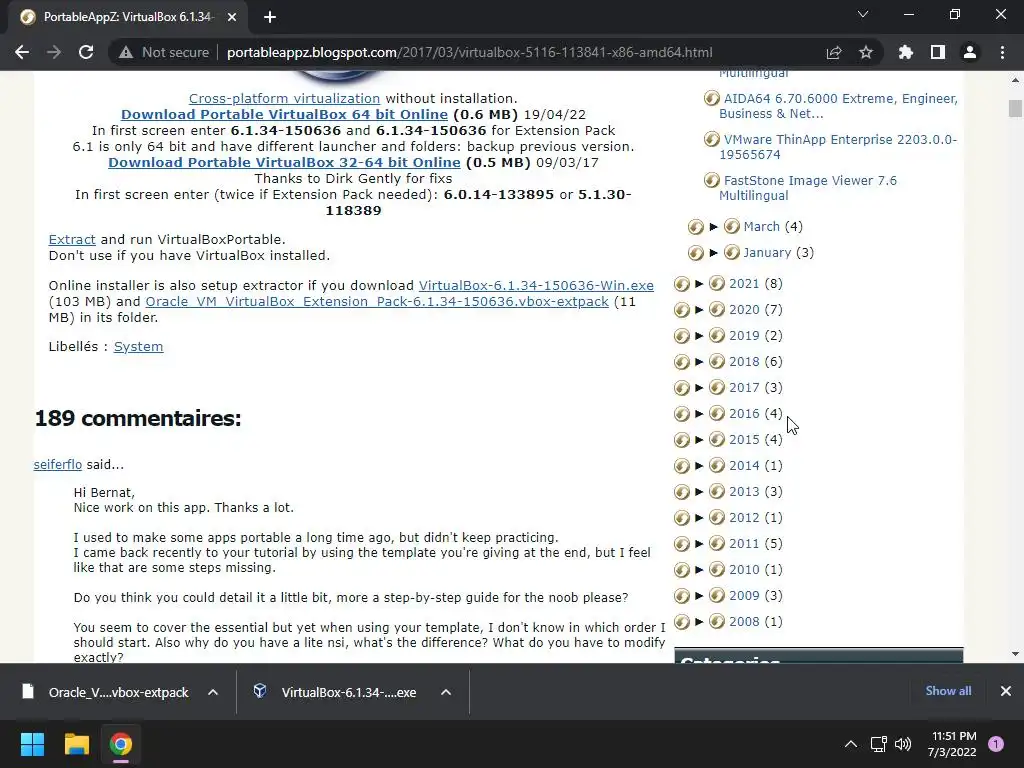The width and height of the screenshot is (1024, 768).
Task: Open the Extract link
Action: 72,240
